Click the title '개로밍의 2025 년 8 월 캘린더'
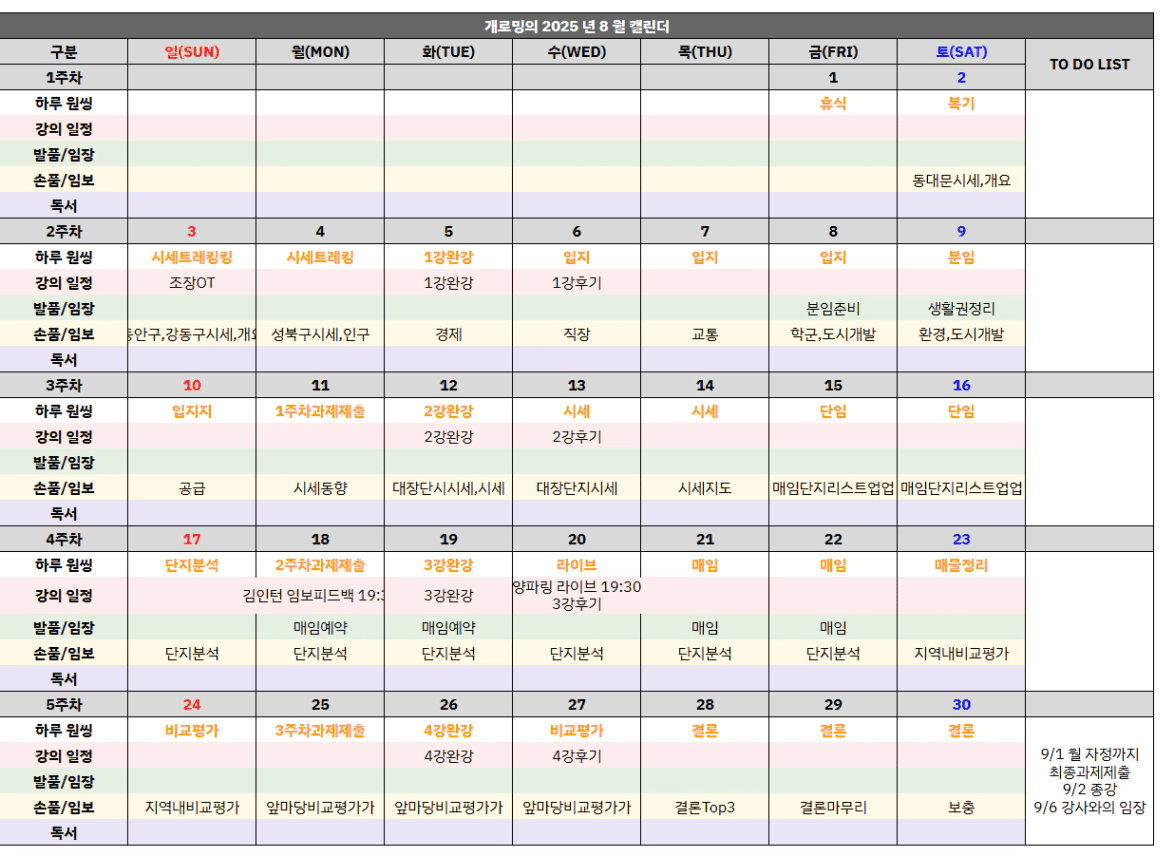The width and height of the screenshot is (1174, 857). [x=577, y=26]
